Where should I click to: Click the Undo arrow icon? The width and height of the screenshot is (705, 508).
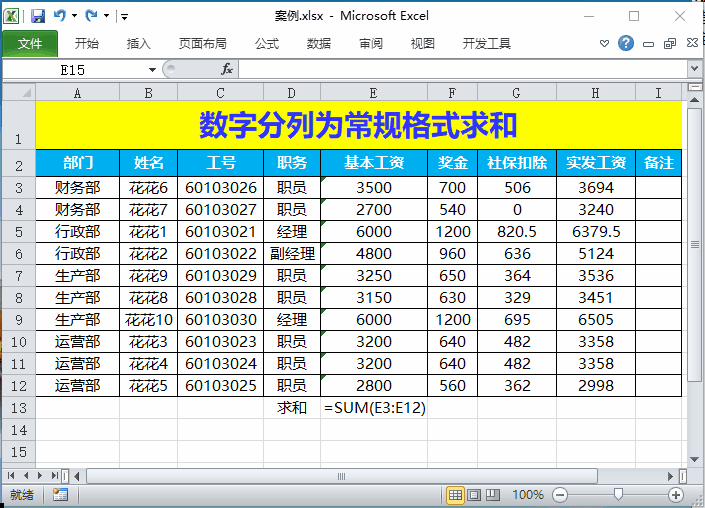[59, 16]
